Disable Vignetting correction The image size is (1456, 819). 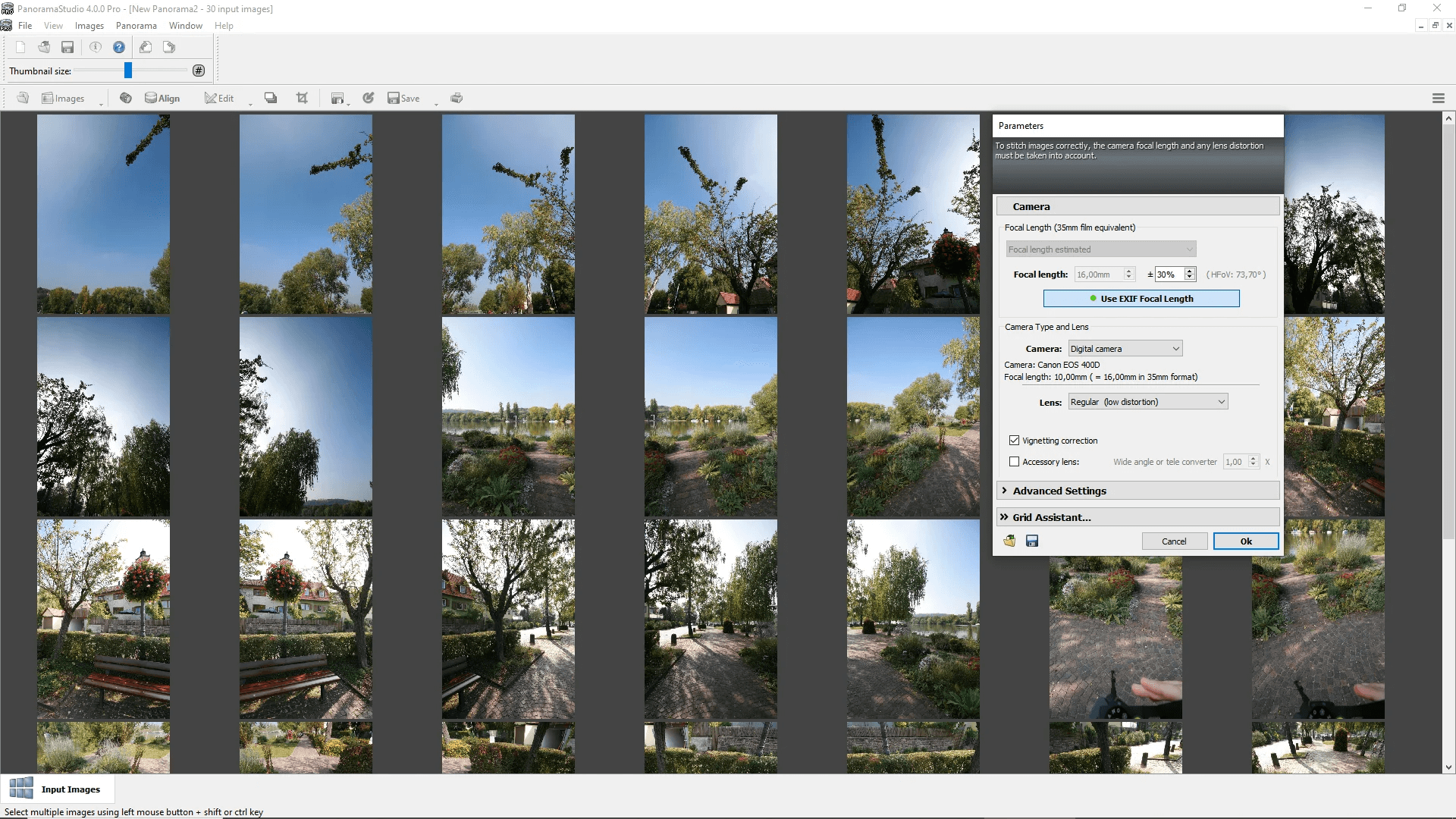(1015, 441)
